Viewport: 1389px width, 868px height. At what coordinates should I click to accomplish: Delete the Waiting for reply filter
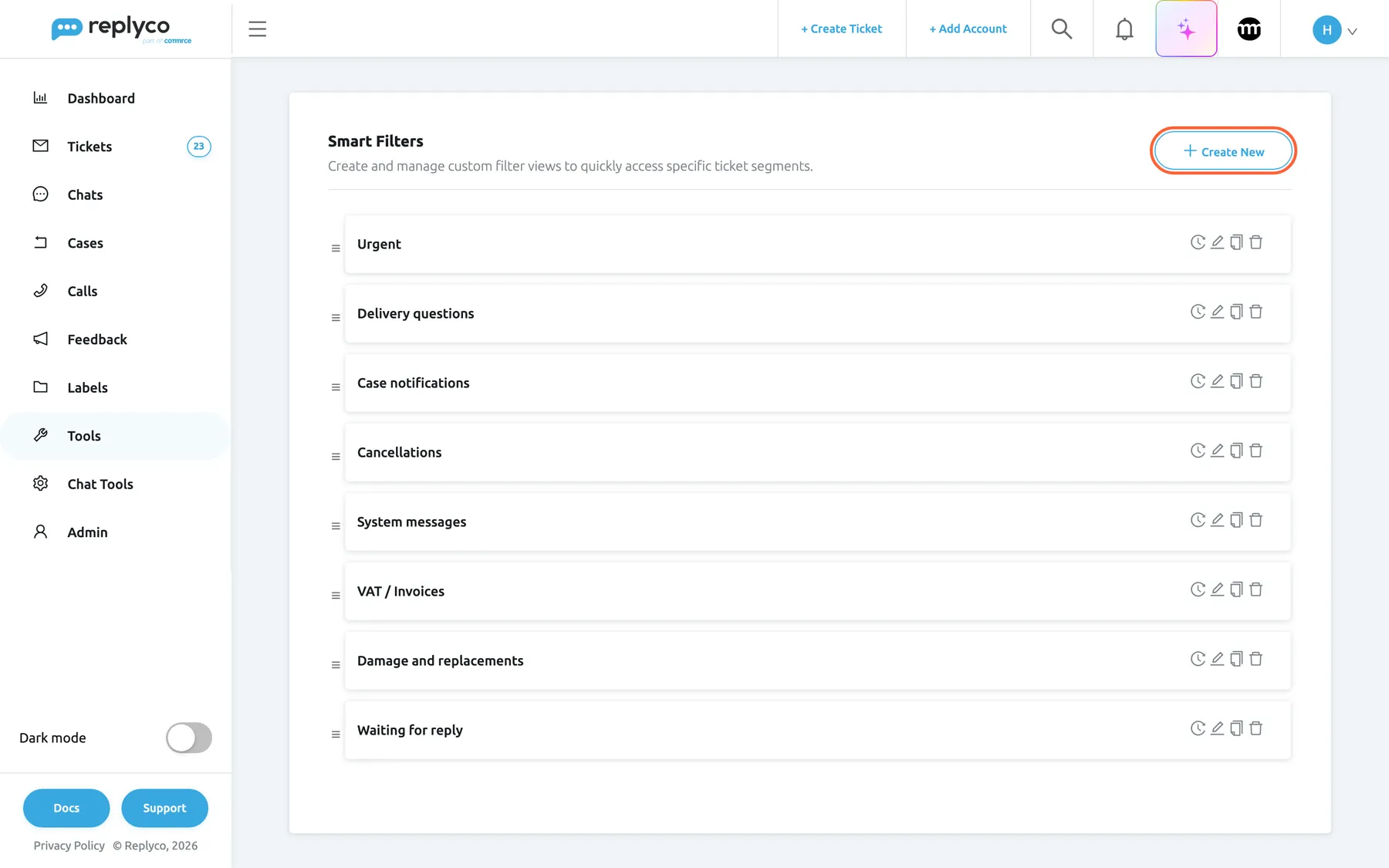click(x=1256, y=728)
